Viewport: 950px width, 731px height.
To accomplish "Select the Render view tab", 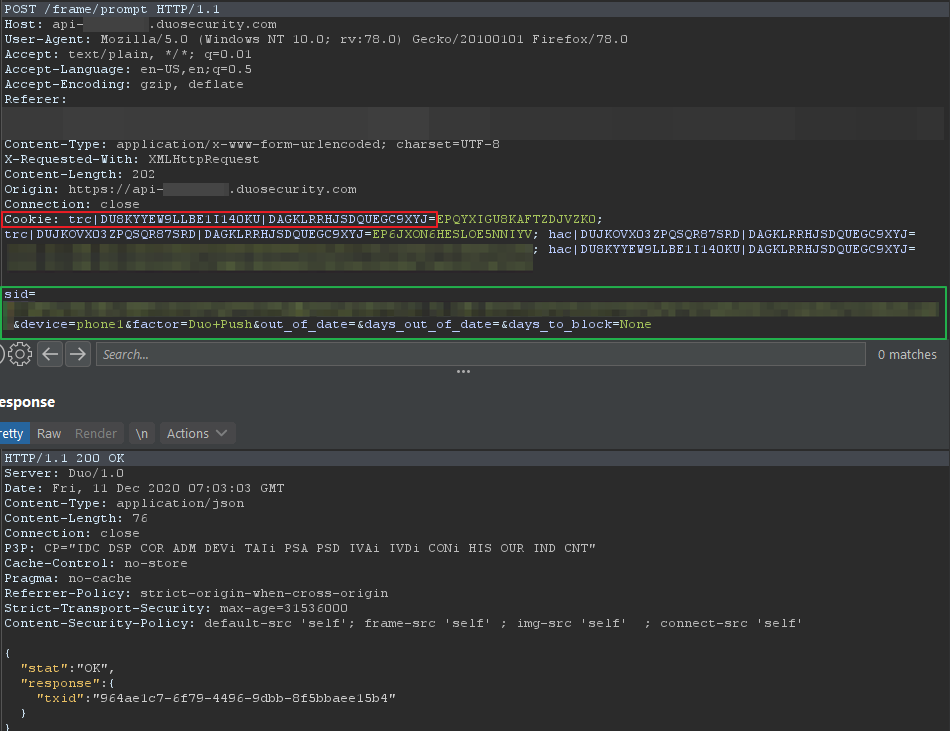I will tap(96, 433).
